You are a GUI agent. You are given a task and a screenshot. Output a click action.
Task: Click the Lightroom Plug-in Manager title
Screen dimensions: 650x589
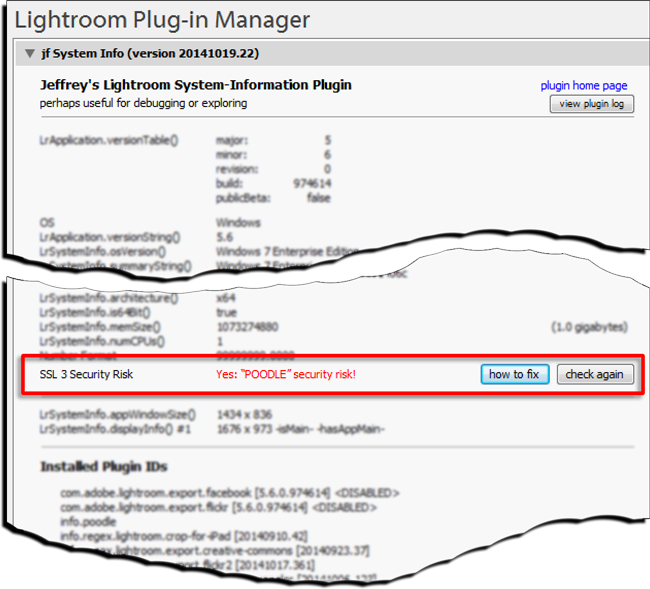[162, 20]
